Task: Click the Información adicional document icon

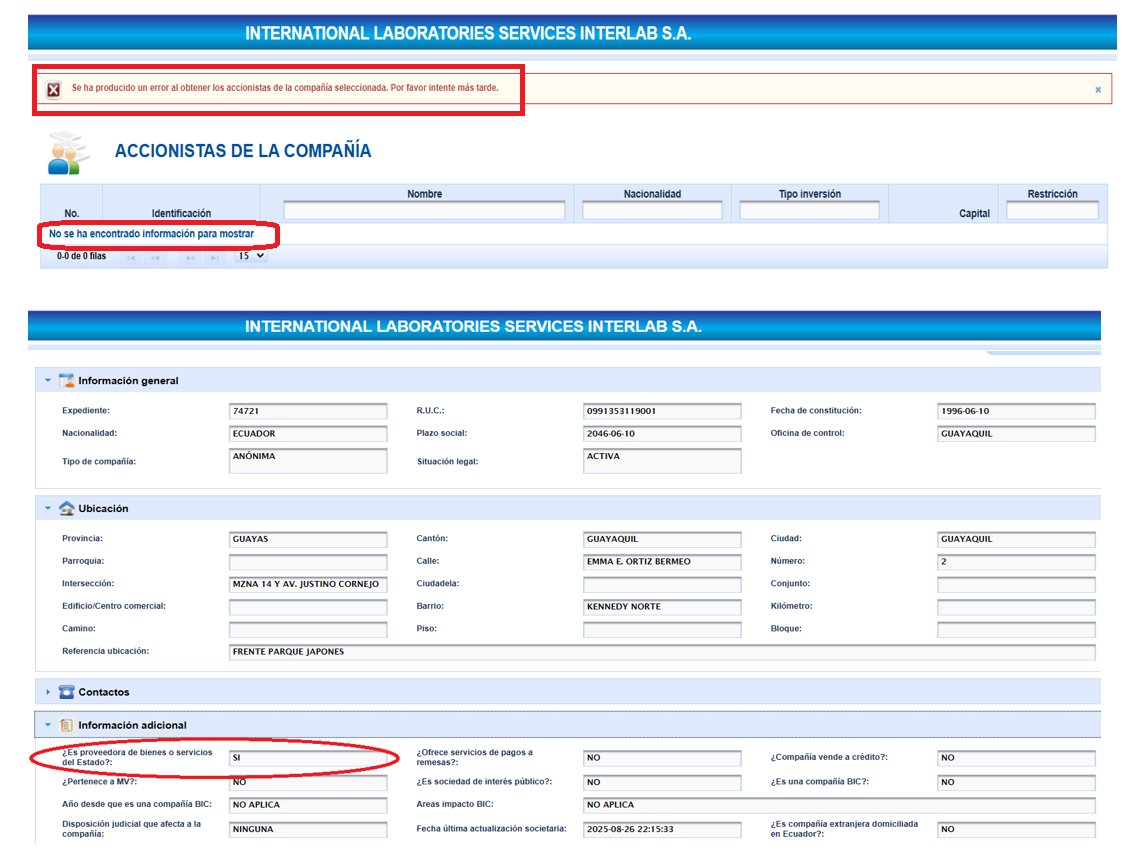Action: click(67, 725)
